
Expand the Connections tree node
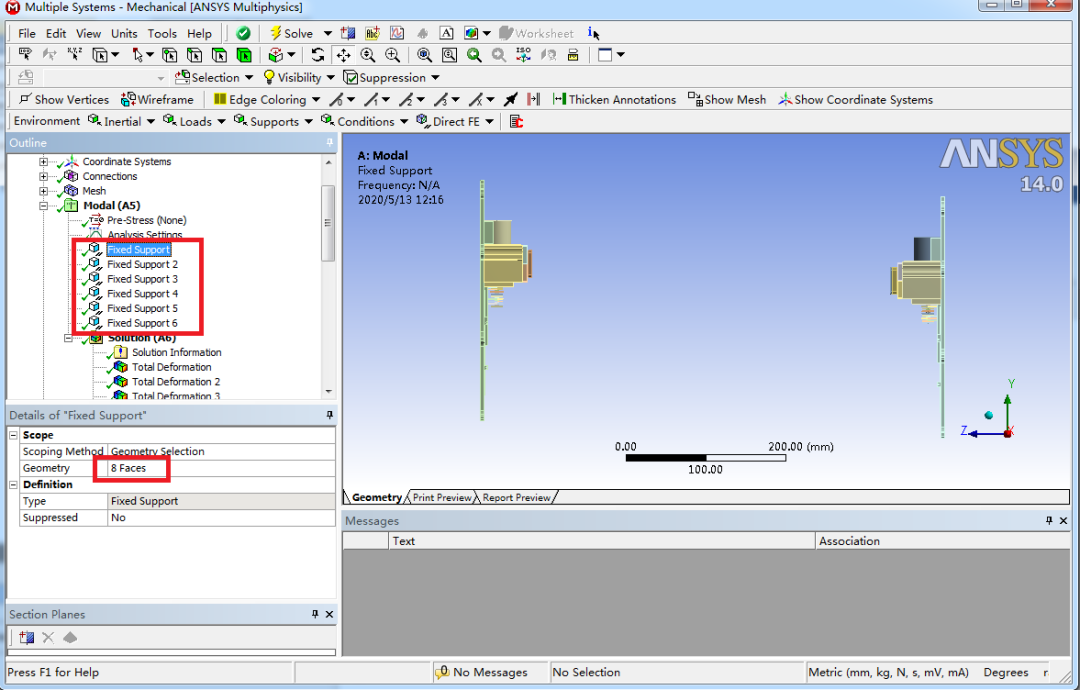pyautogui.click(x=43, y=176)
